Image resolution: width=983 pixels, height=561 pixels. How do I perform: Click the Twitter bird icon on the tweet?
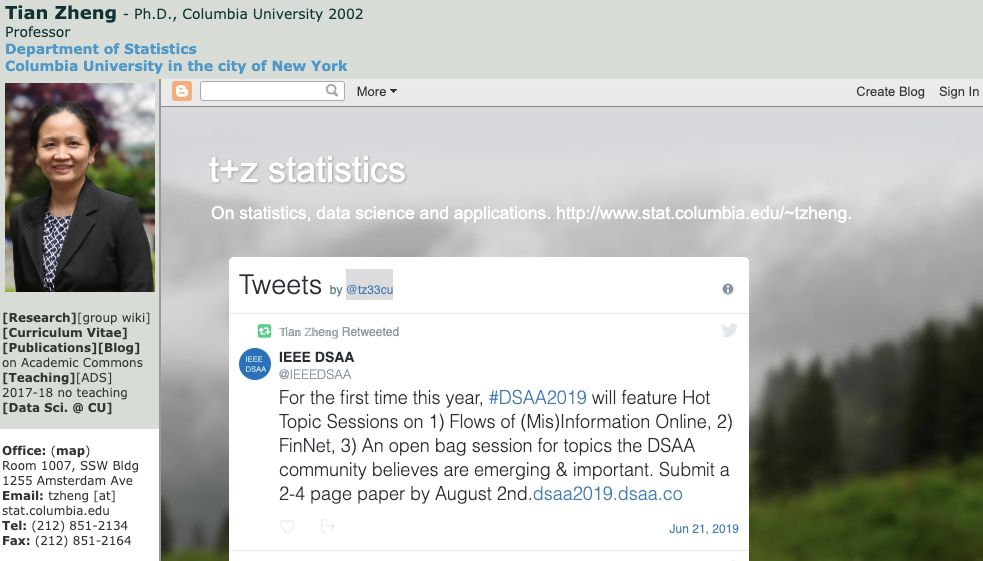click(x=729, y=330)
